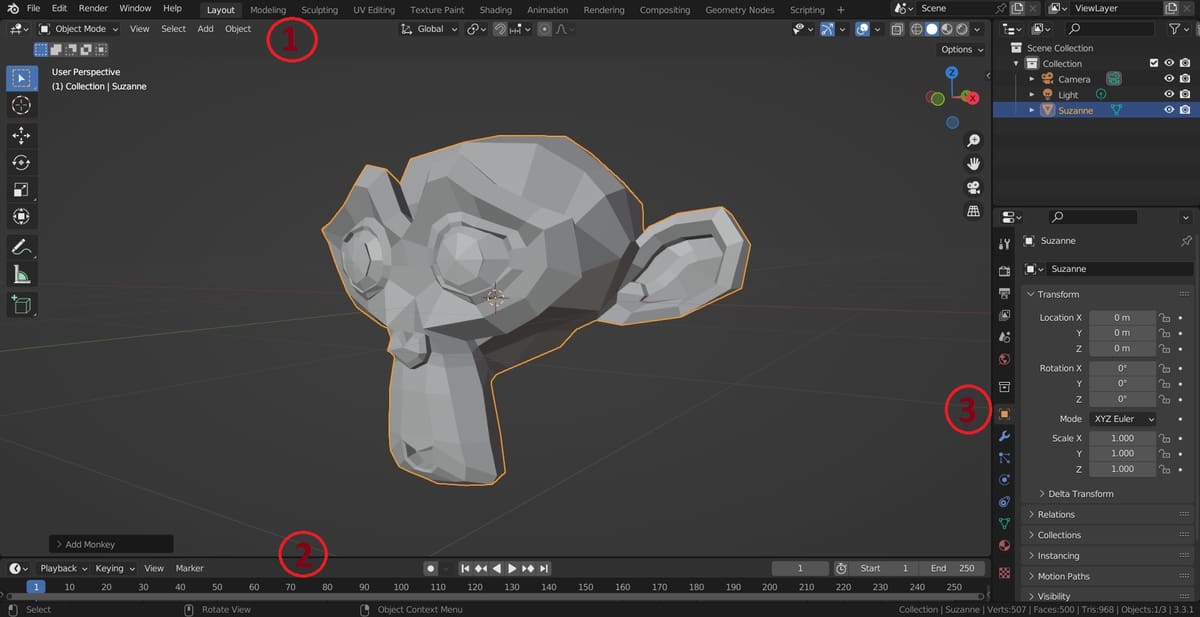This screenshot has width=1200, height=617.
Task: Open the Scene properties tab
Action: coord(1004,337)
